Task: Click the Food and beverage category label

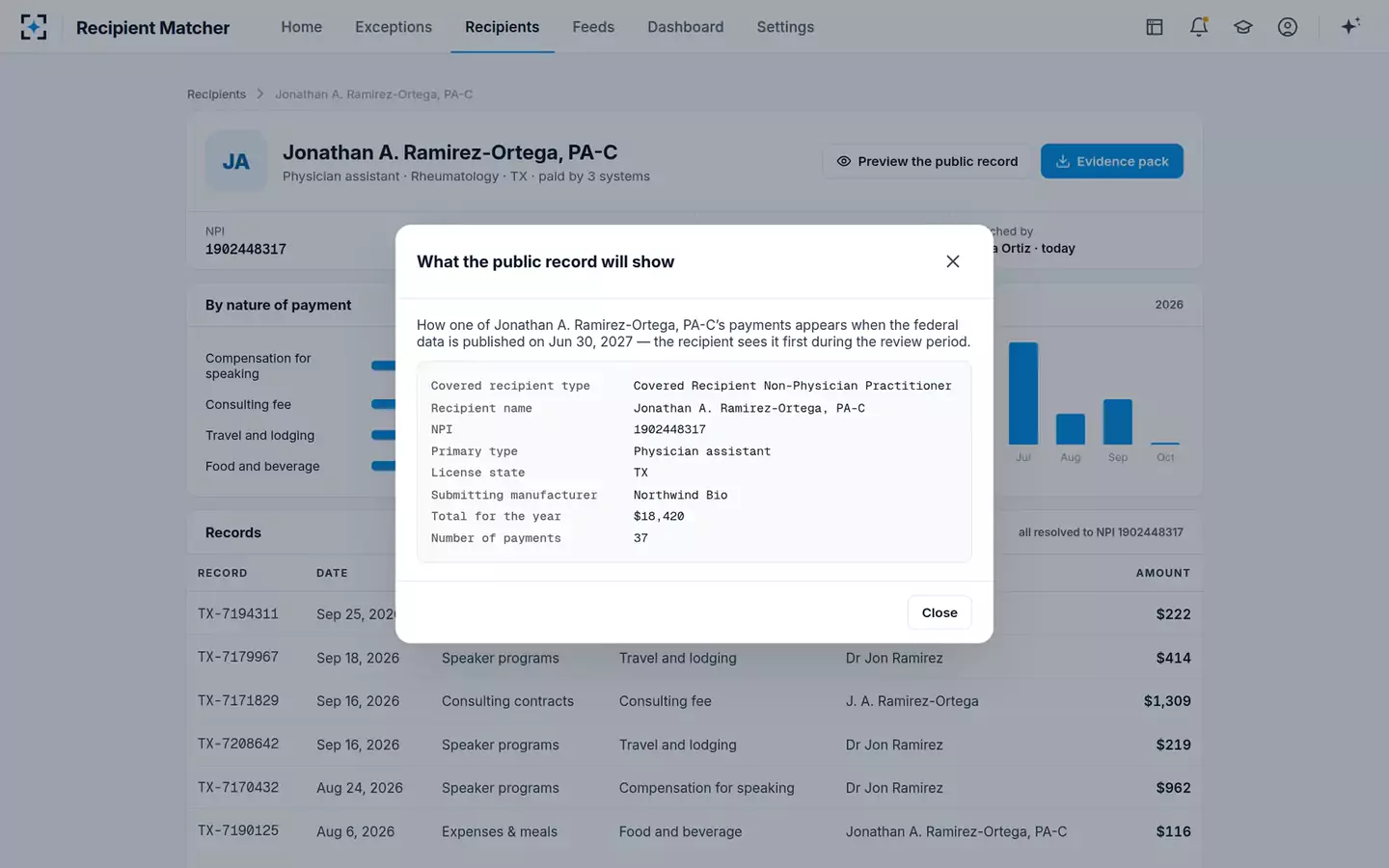Action: pos(262,467)
